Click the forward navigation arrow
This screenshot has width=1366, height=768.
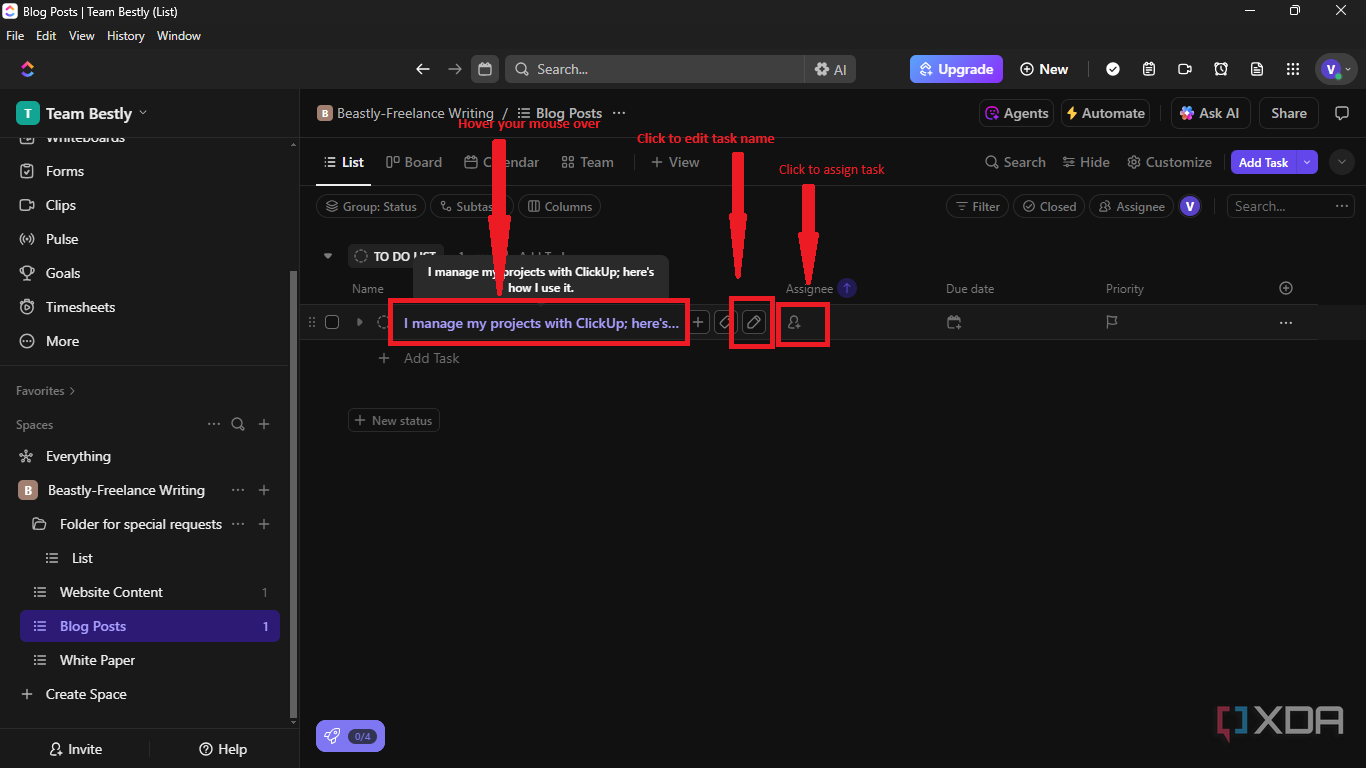click(x=455, y=69)
